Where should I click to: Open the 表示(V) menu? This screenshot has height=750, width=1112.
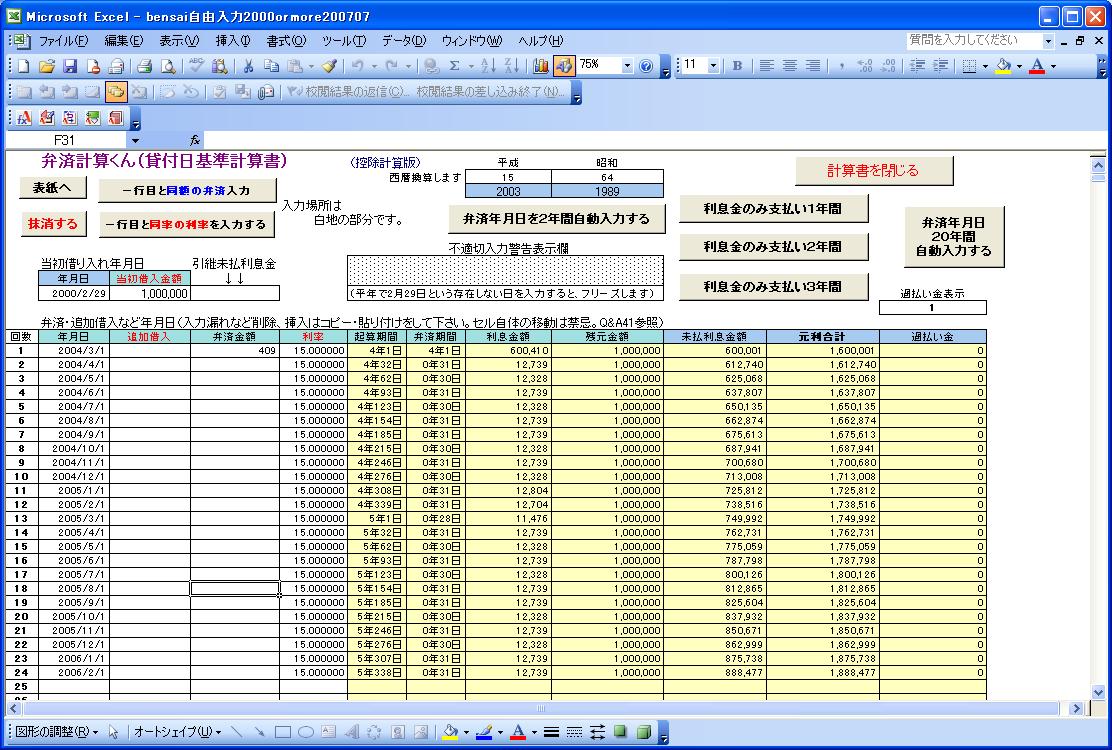coord(178,40)
